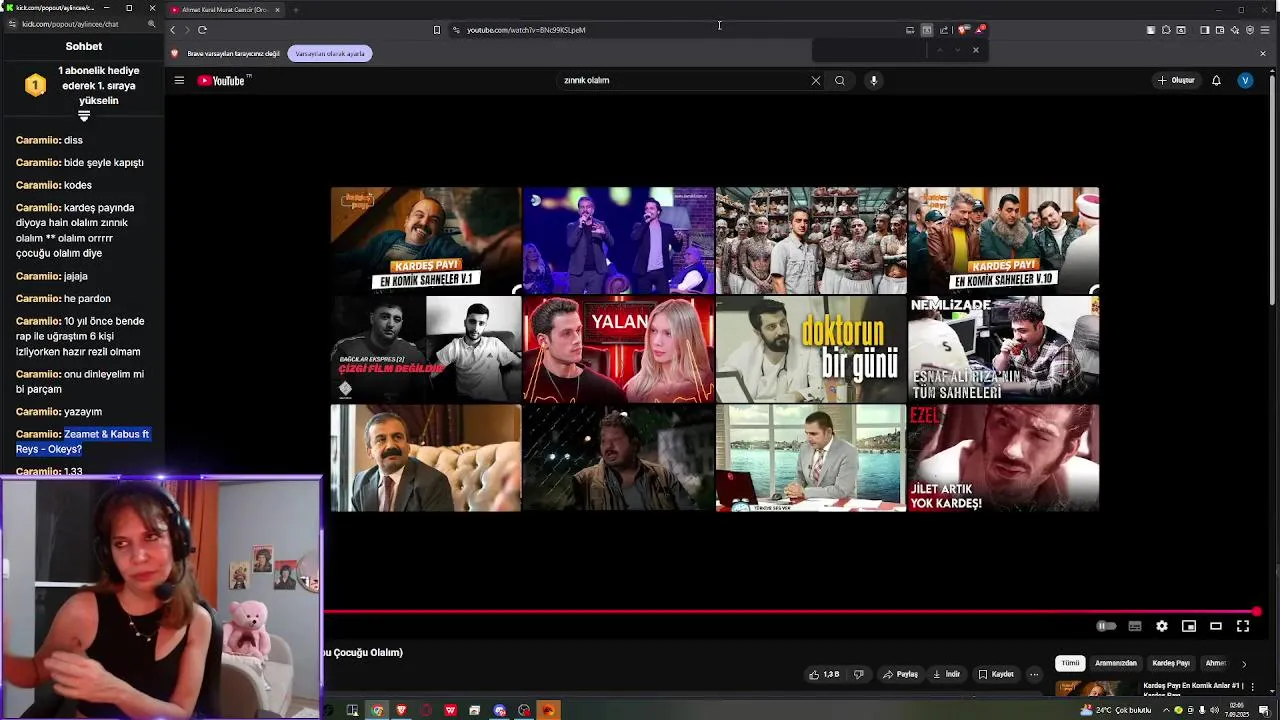Like the video with thumbs-up button

coord(824,674)
